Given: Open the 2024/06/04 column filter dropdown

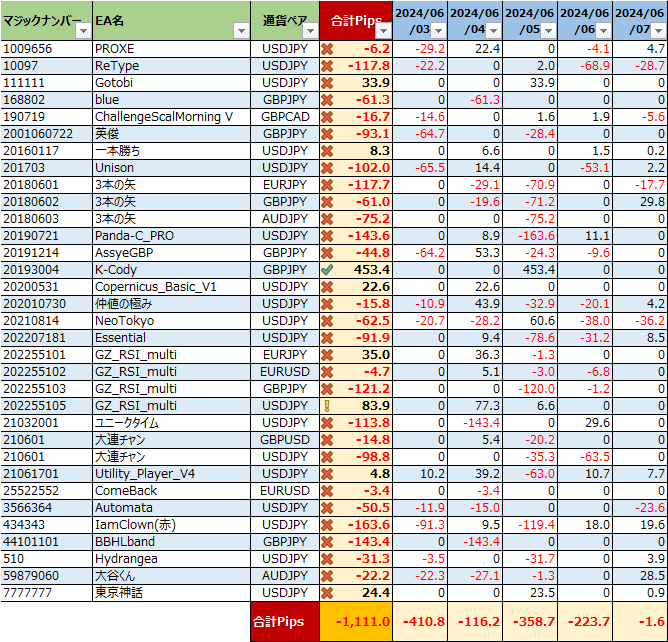Looking at the screenshot, I should (x=493, y=31).
